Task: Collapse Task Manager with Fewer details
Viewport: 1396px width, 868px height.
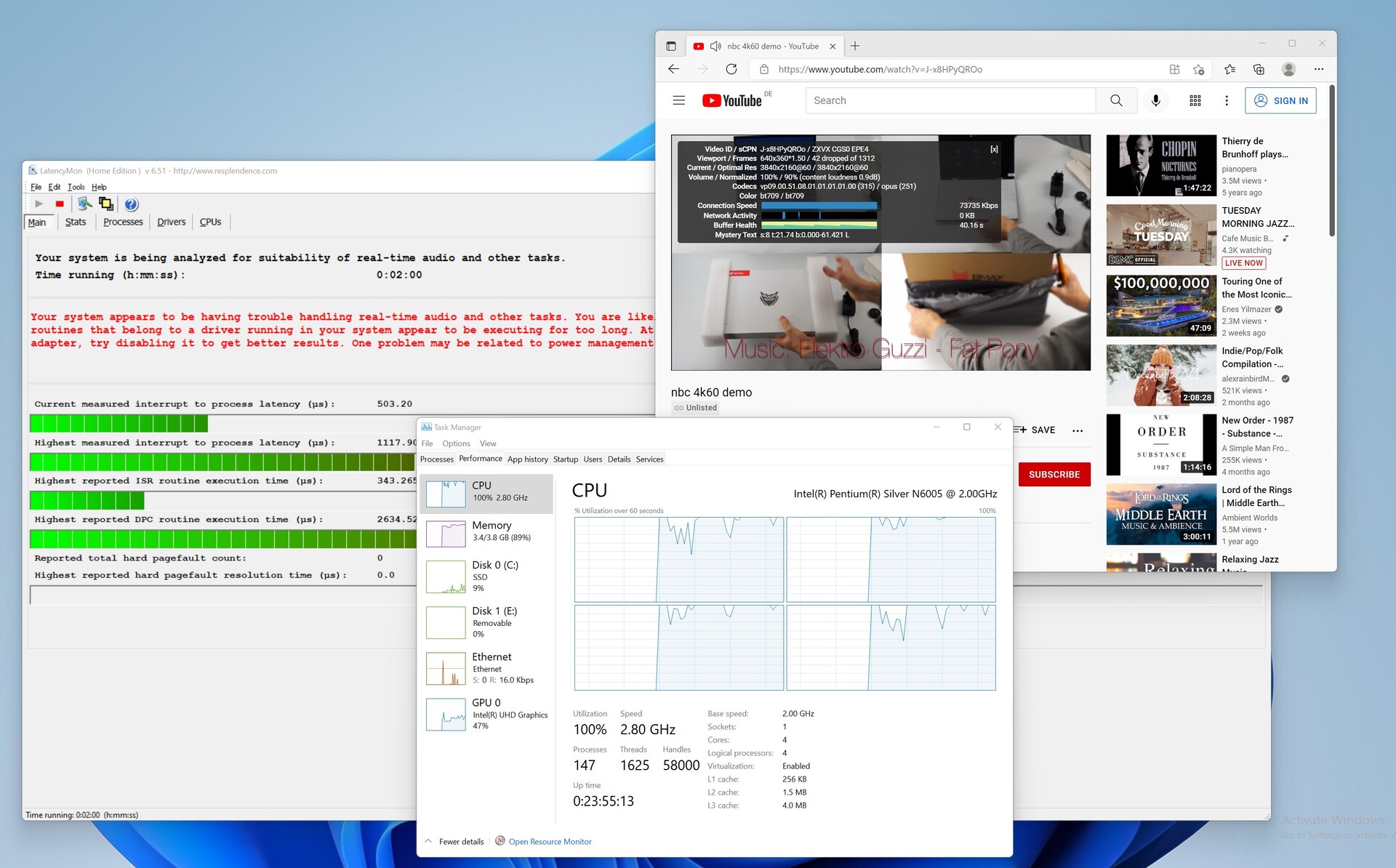Action: coord(461,841)
